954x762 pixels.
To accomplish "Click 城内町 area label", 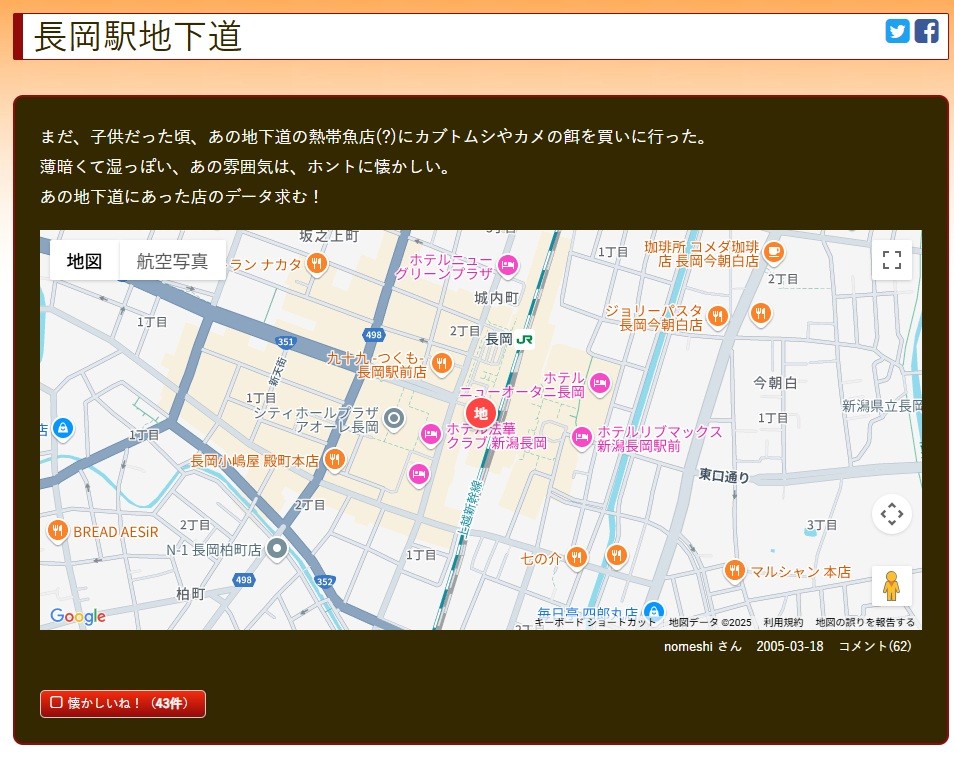I will (496, 298).
